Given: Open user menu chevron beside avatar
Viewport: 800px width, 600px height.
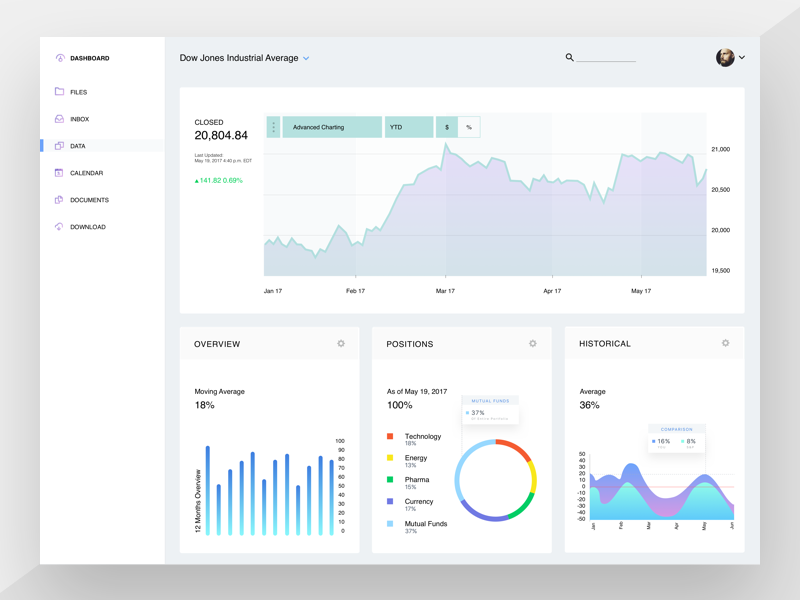Looking at the screenshot, I should [x=742, y=58].
